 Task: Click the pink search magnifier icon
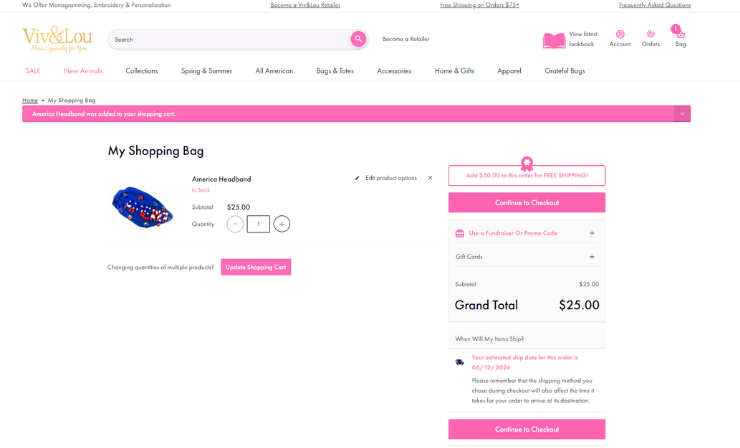coord(358,39)
